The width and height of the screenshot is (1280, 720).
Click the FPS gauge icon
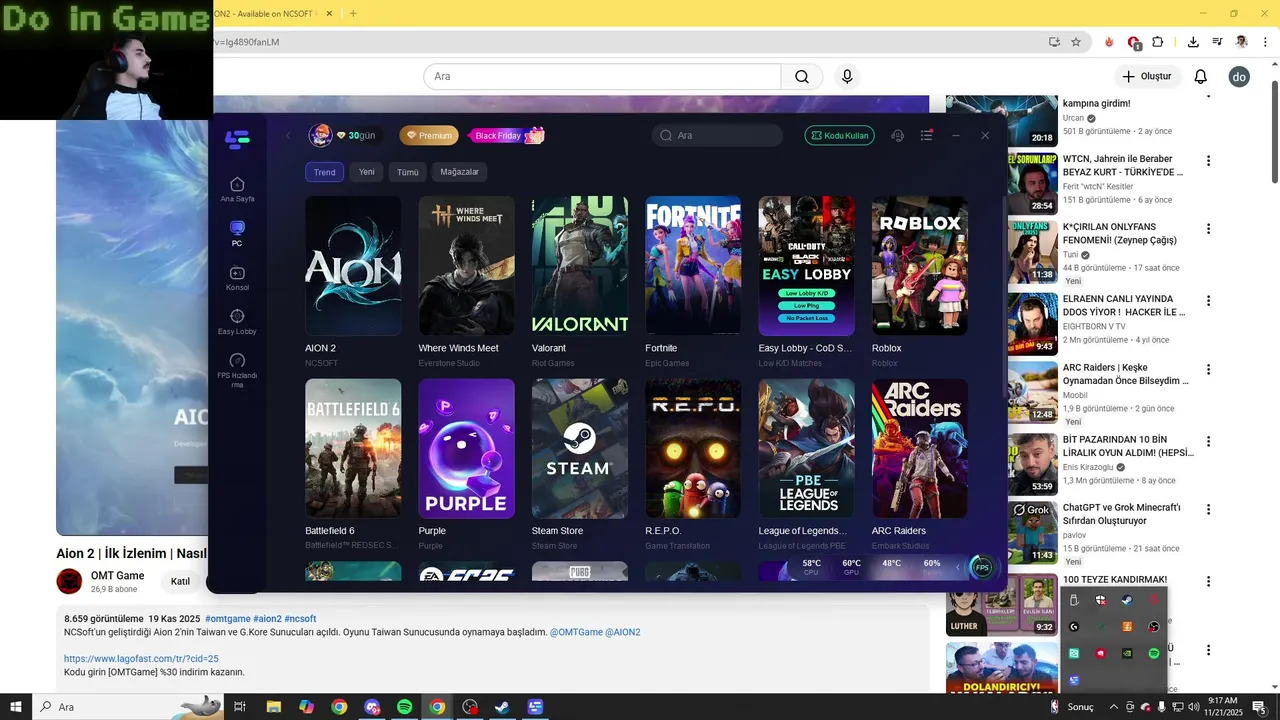pos(982,567)
